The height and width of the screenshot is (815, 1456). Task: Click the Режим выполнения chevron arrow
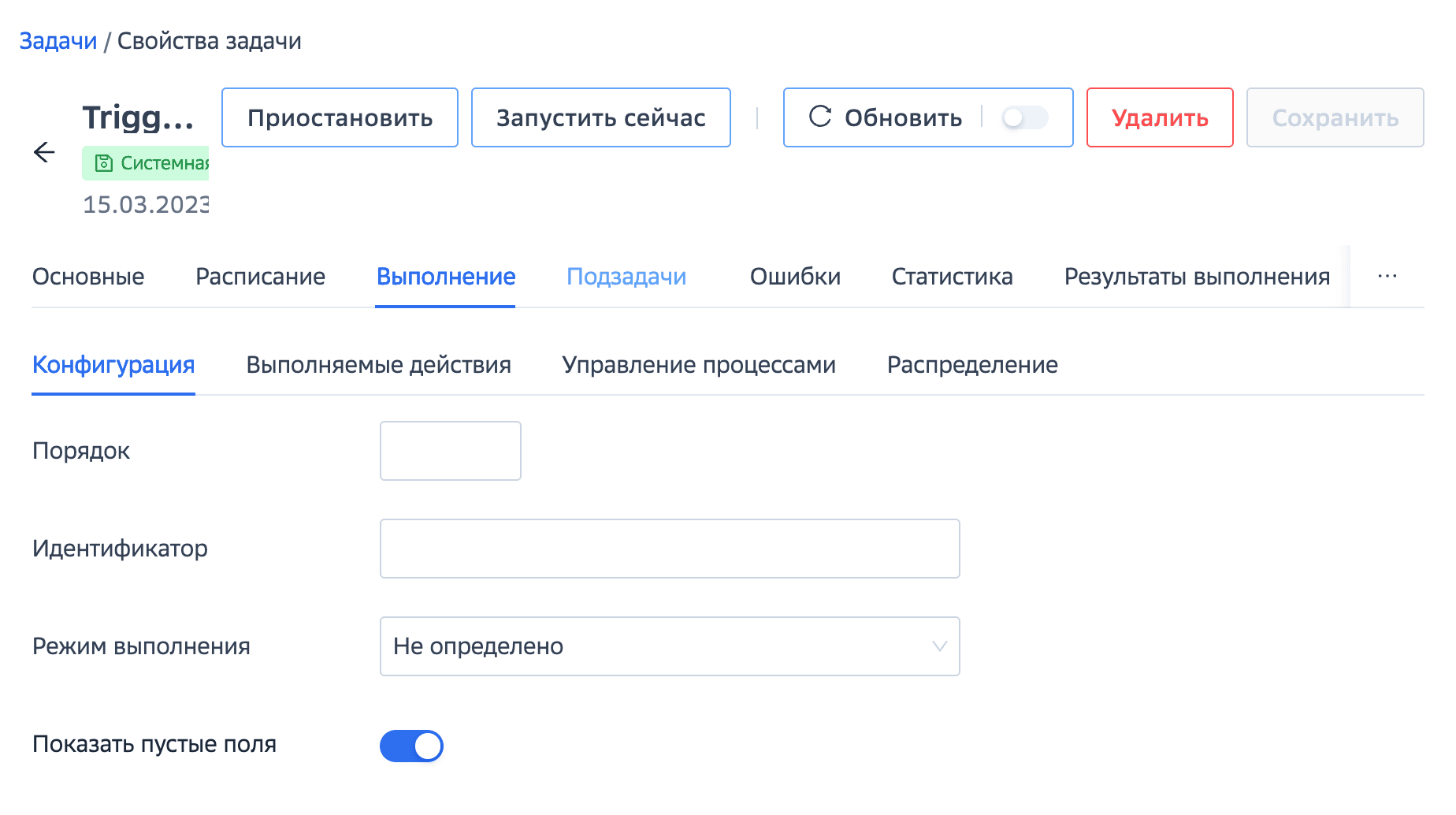939,646
